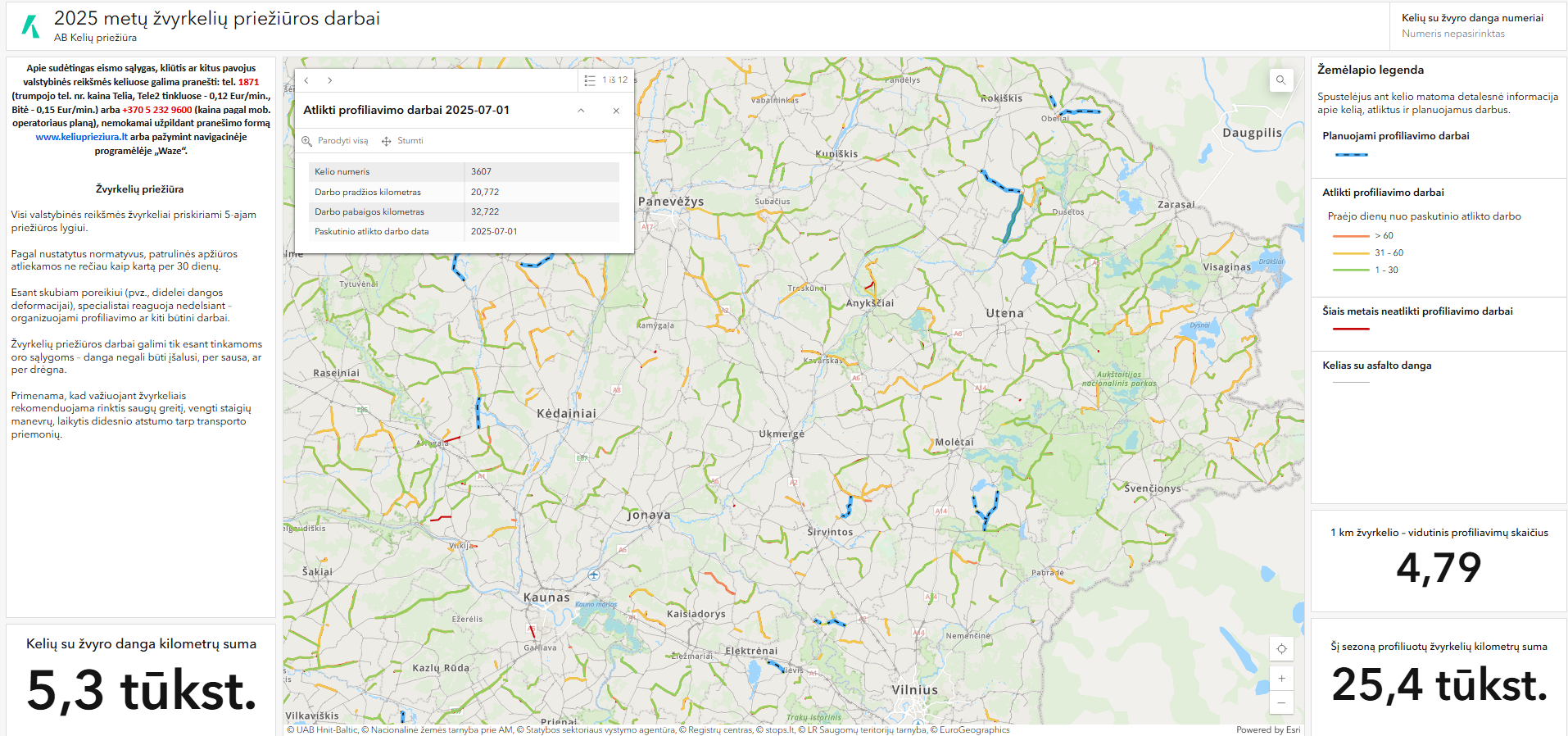Click Parodyti visą zoom-to action
Viewport: 1568px width, 736px height.
(x=335, y=141)
